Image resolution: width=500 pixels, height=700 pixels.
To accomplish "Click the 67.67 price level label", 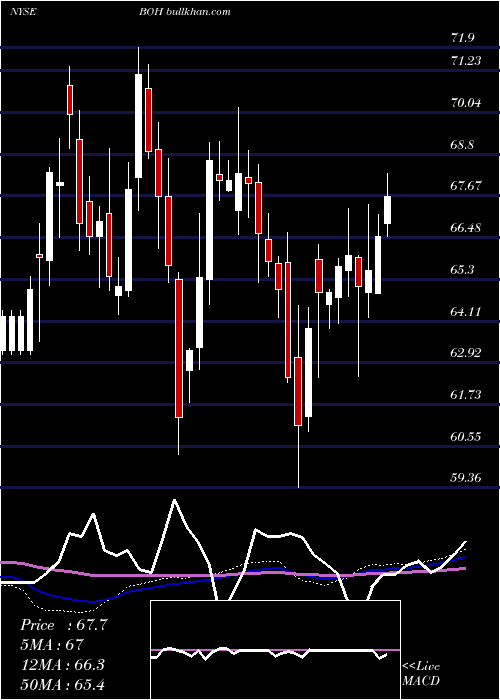I will 466,186.
